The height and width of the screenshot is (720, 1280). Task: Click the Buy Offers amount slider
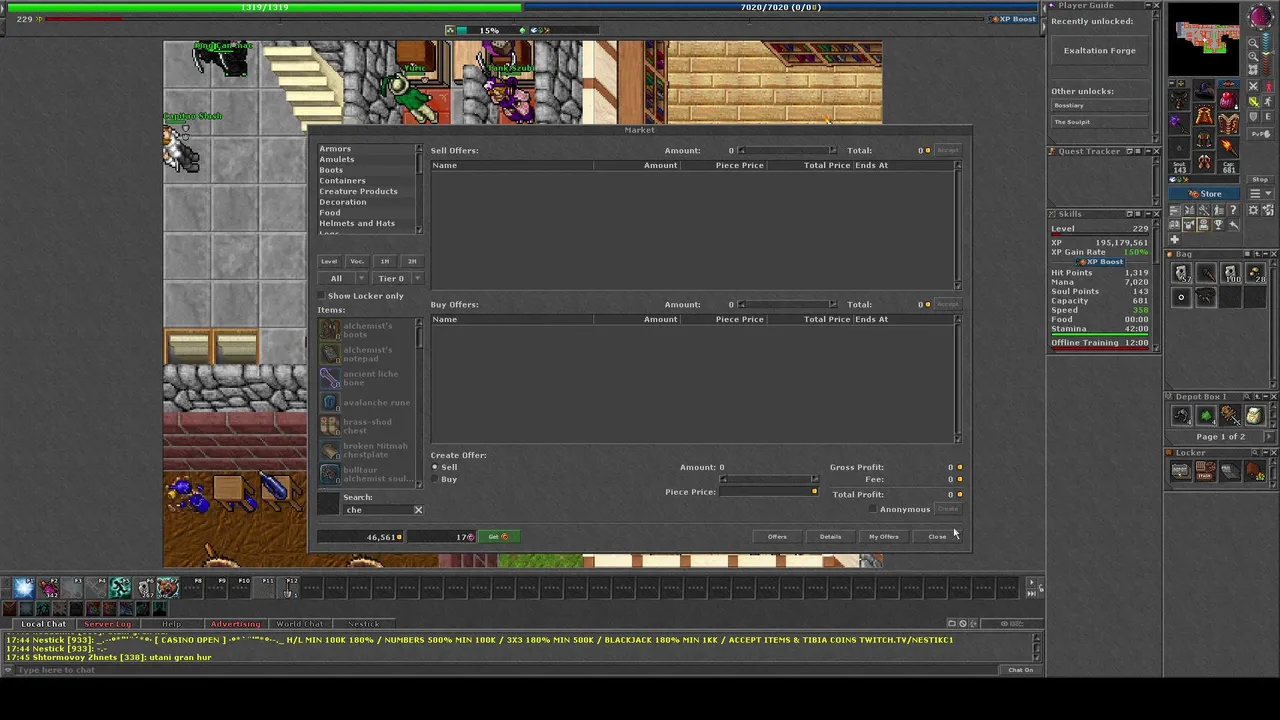point(787,304)
